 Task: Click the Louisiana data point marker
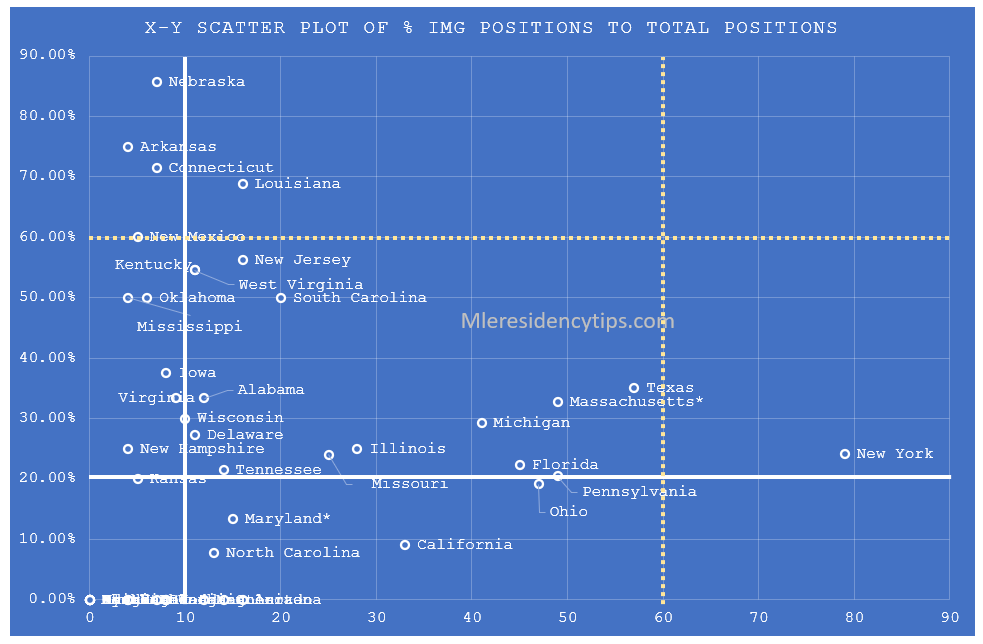pyautogui.click(x=243, y=184)
